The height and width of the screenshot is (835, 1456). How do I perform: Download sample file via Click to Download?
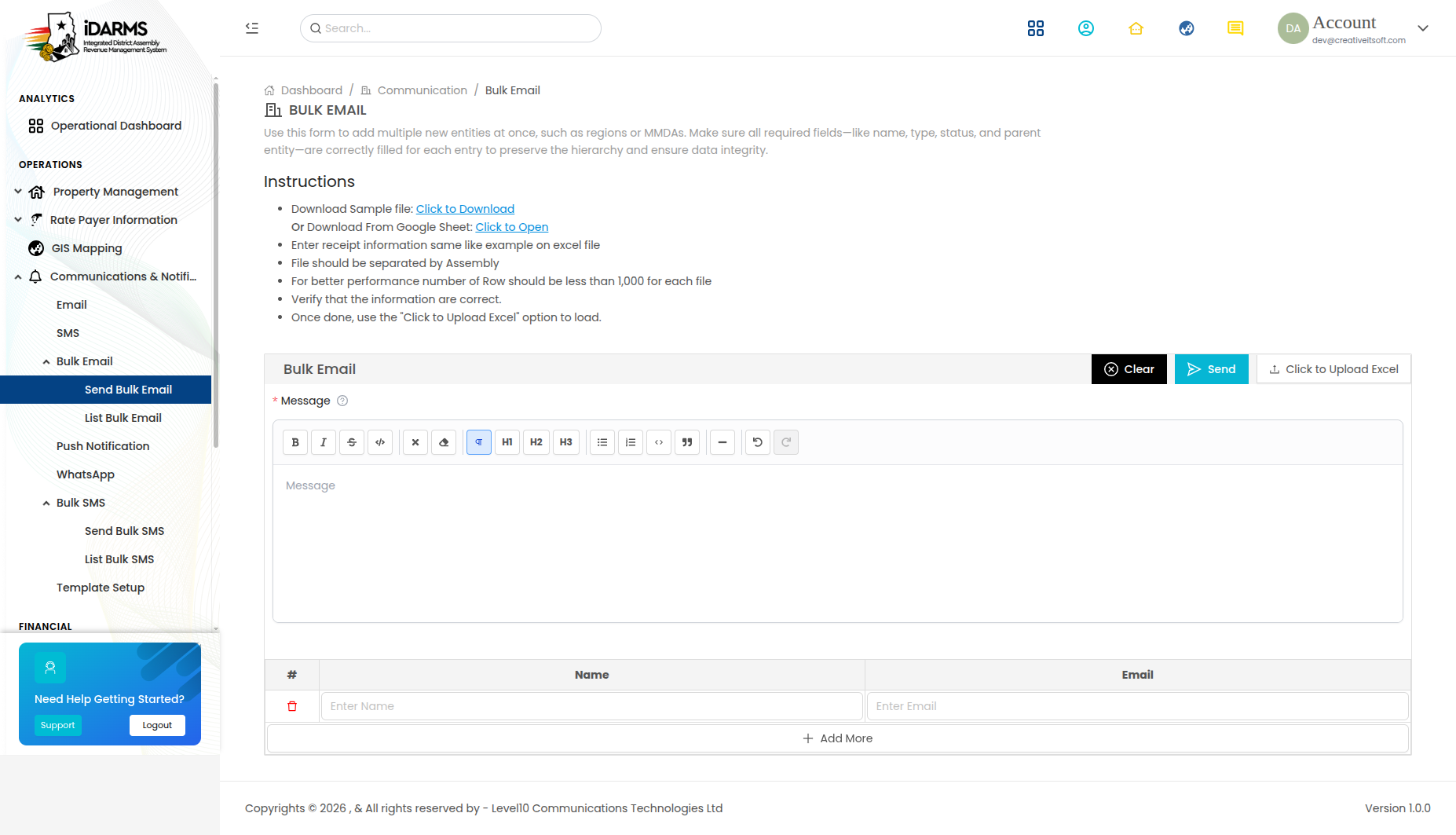pos(465,209)
